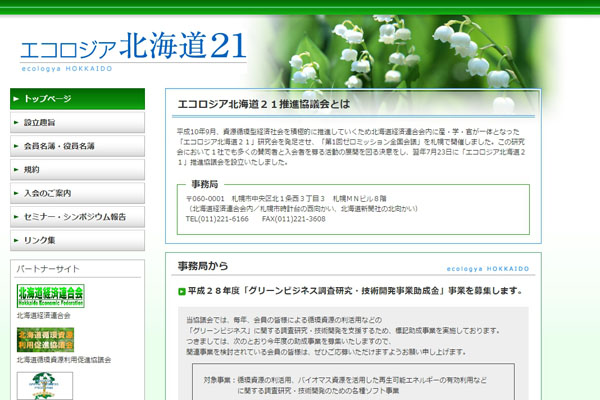The image size is (600, 400).
Task: Click ecologya HOKKAIDO text beside 事務局から
Action: [x=488, y=269]
